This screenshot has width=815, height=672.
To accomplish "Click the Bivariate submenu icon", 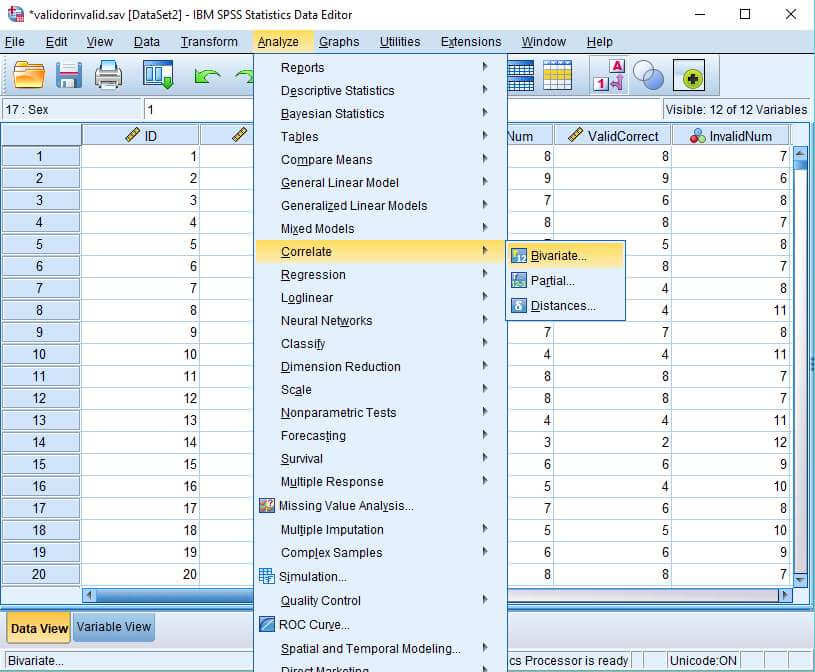I will (x=519, y=256).
